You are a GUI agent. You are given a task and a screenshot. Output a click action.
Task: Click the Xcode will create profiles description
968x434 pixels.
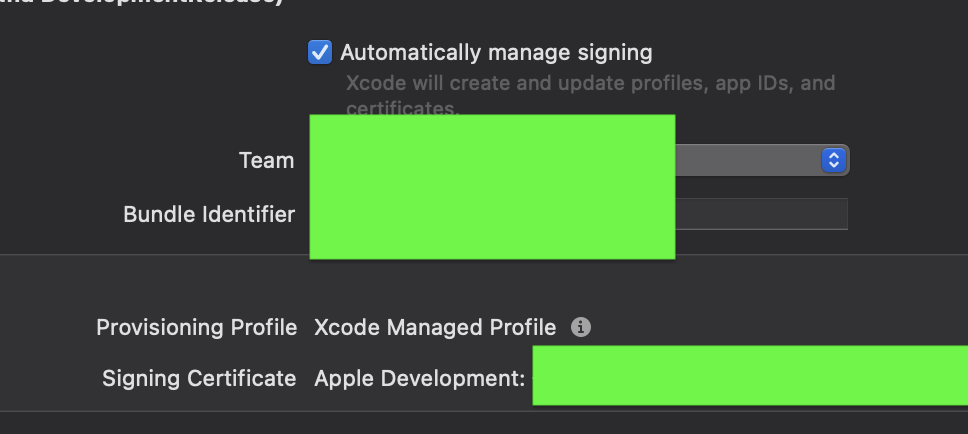click(x=590, y=94)
